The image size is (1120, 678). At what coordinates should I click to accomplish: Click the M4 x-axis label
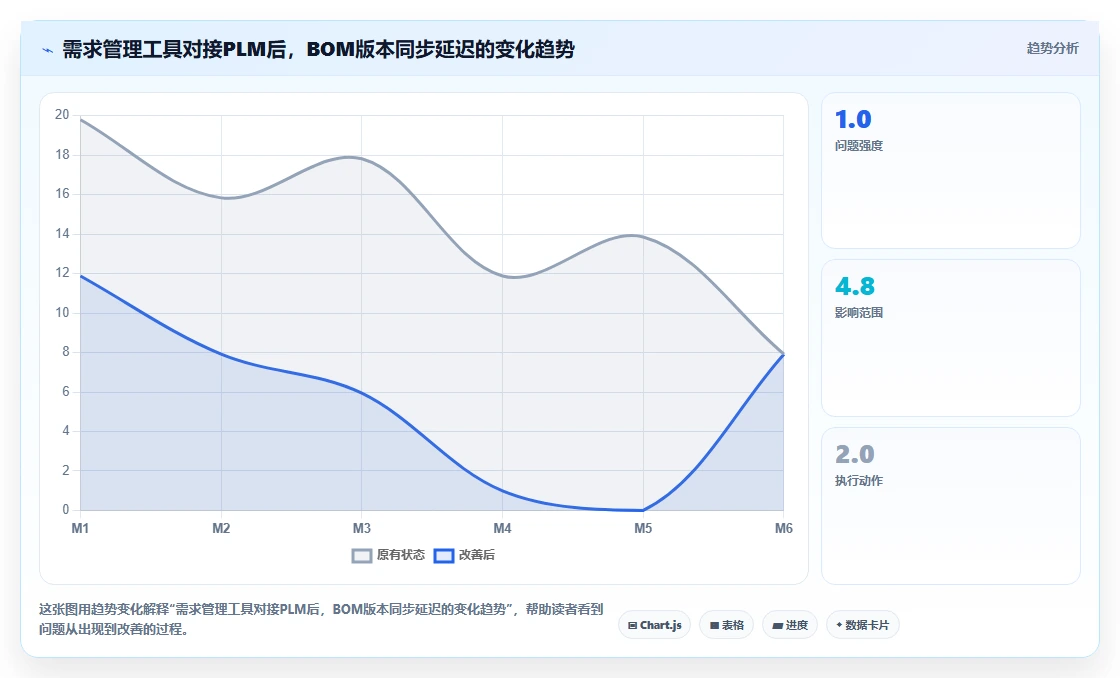click(502, 529)
